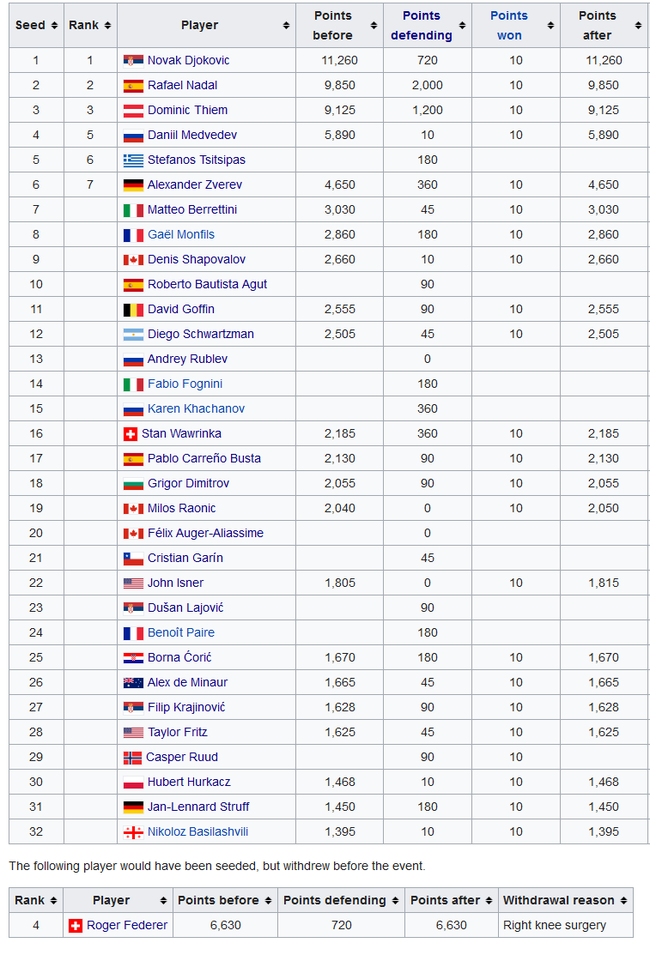Screen dimensions: 650x955
Task: Click Norway flag next to Casper Ruud
Action: (x=132, y=758)
